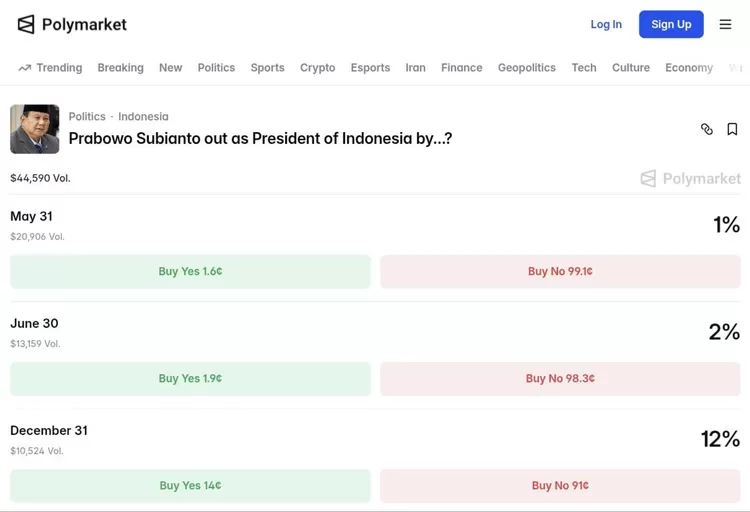Click the Indonesia breadcrumb link
This screenshot has width=750, height=512.
click(143, 117)
